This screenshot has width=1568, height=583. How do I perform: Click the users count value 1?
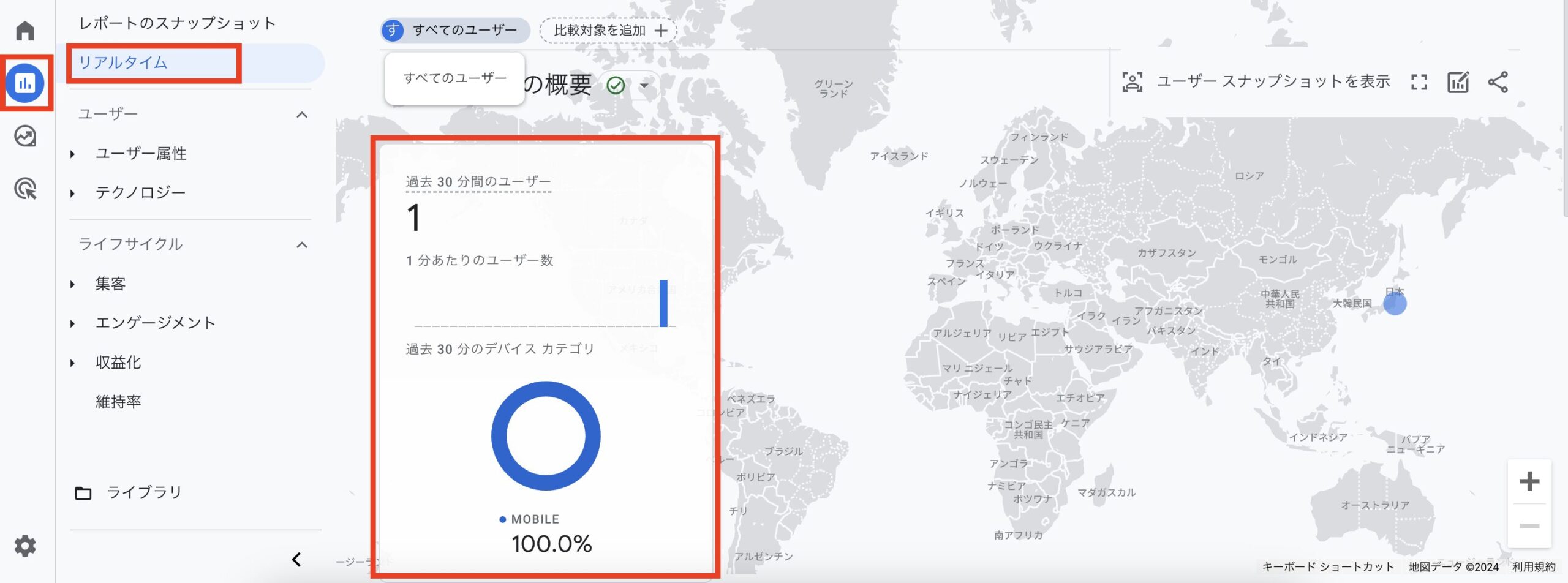tap(414, 217)
